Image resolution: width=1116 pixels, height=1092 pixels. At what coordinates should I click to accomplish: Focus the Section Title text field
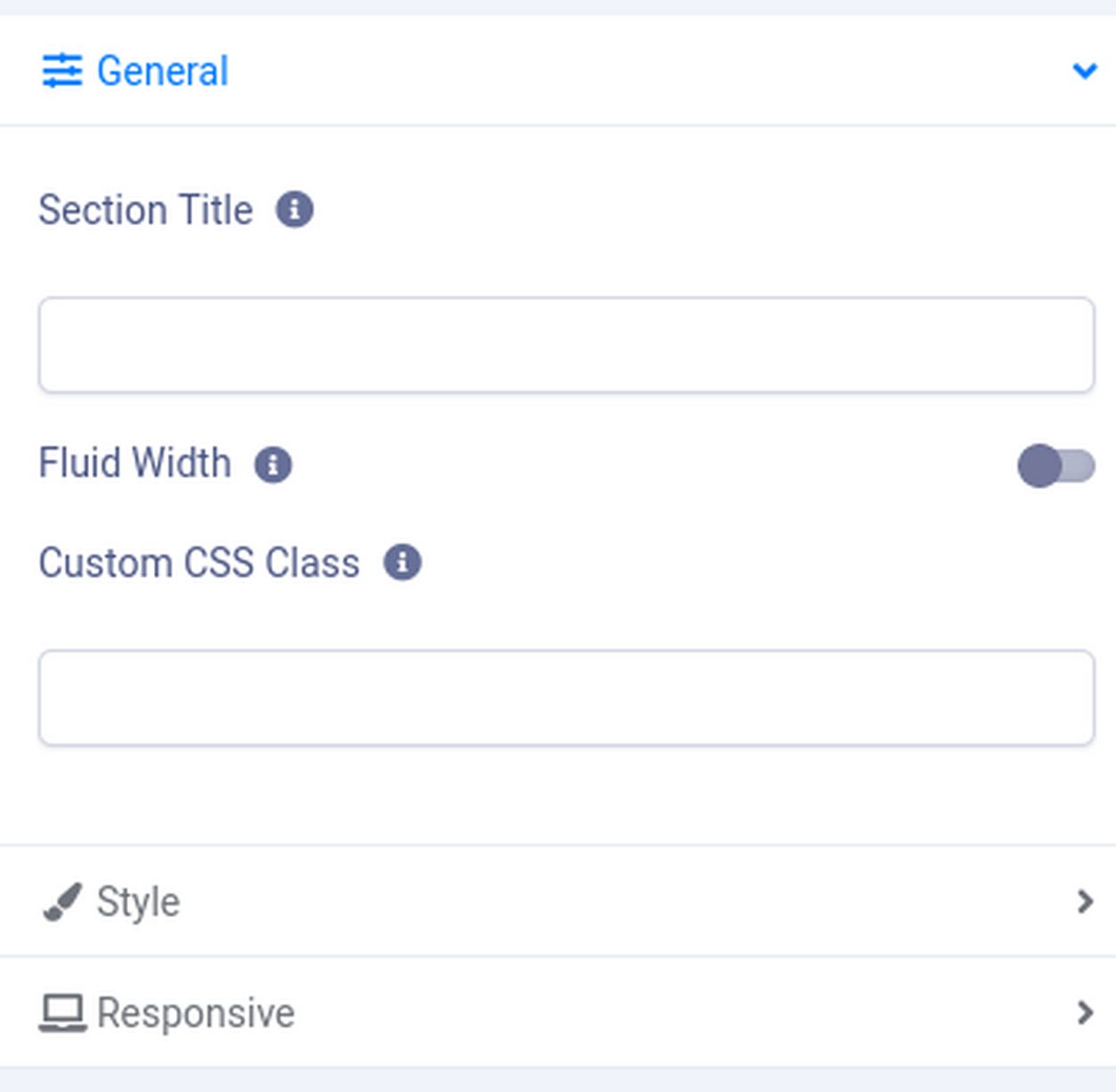pos(566,345)
